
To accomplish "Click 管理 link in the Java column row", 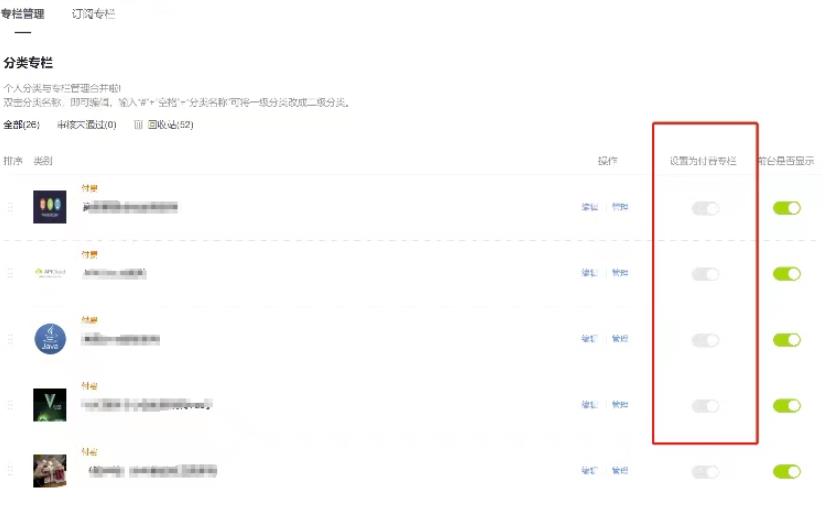I will (620, 339).
